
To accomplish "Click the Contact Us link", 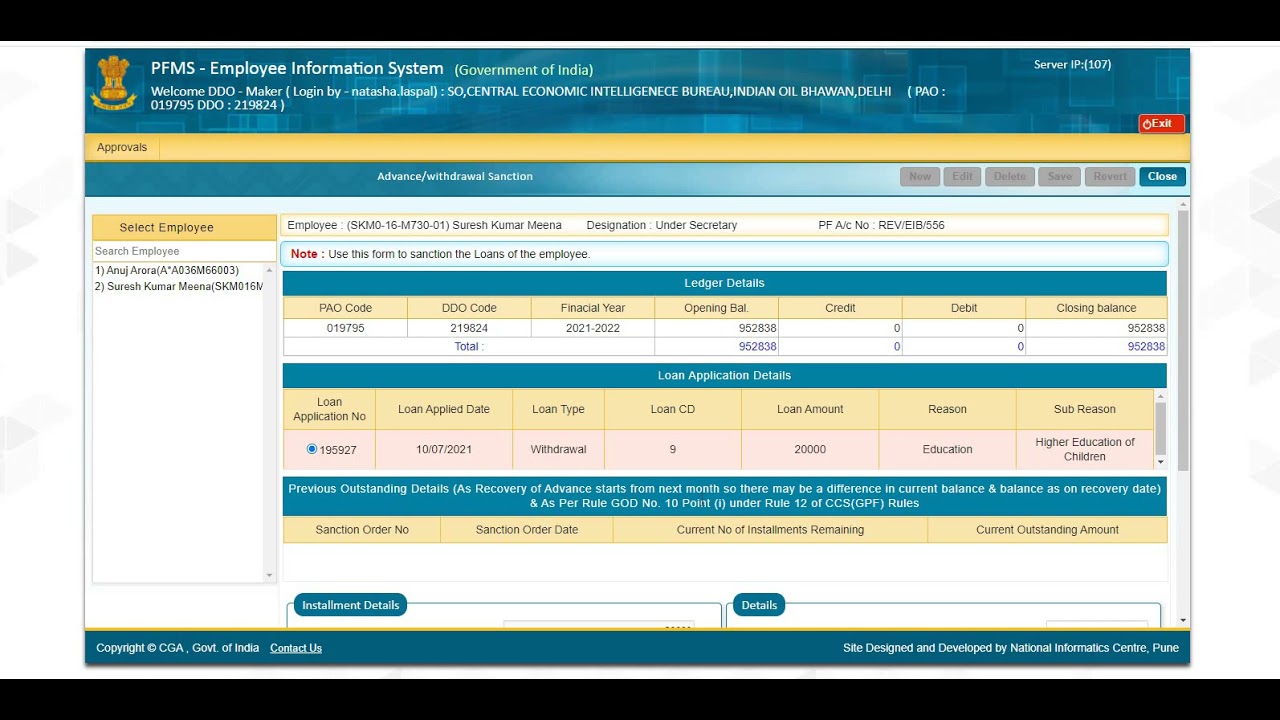I will [x=296, y=648].
